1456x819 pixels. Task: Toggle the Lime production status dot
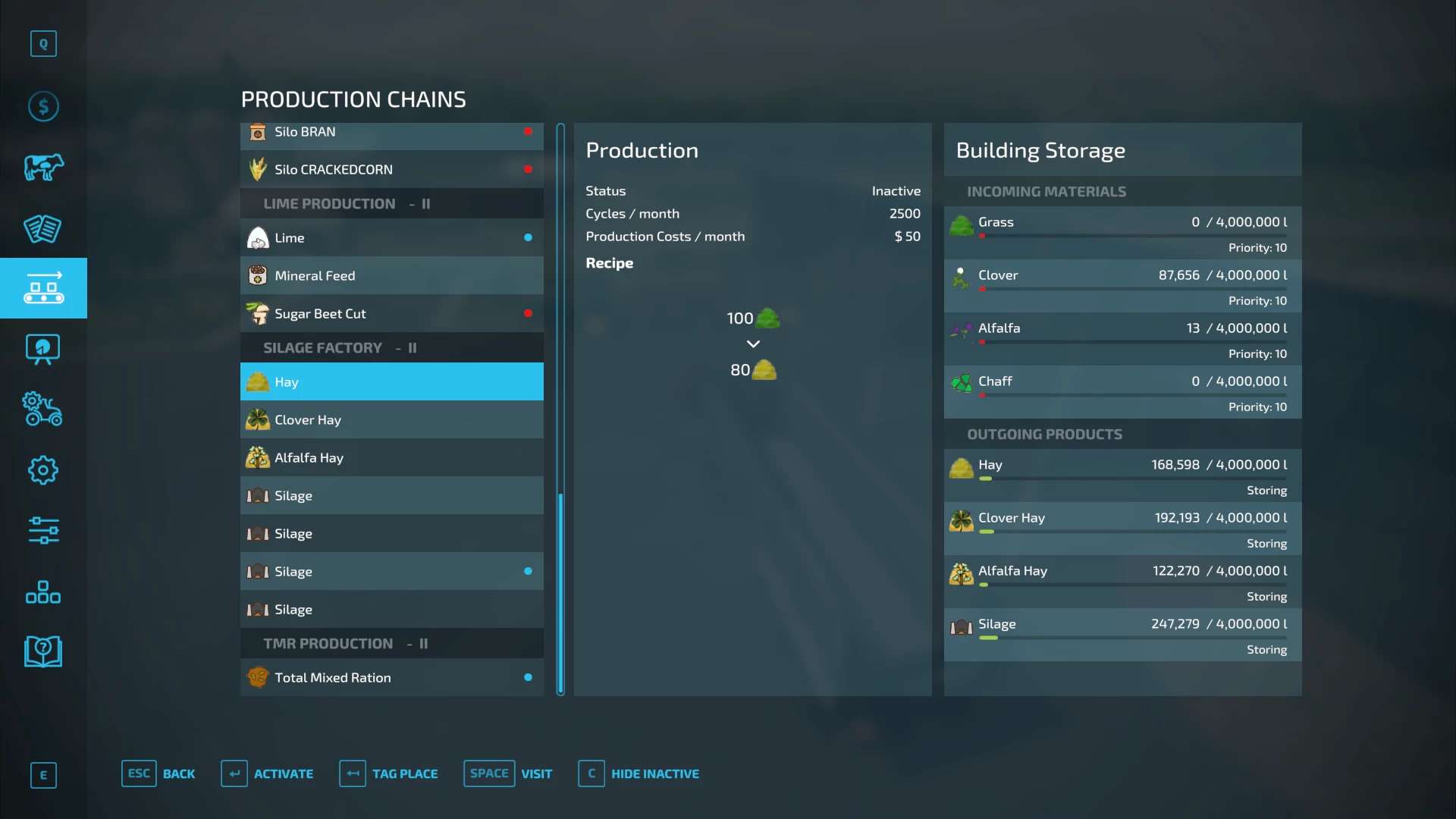click(x=528, y=237)
